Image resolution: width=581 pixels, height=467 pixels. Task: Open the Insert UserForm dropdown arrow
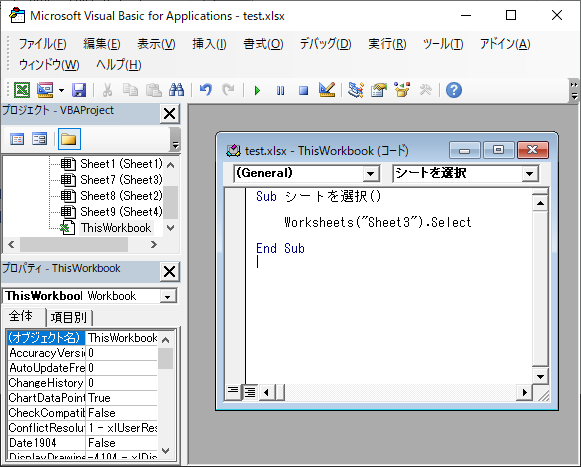pos(61,90)
